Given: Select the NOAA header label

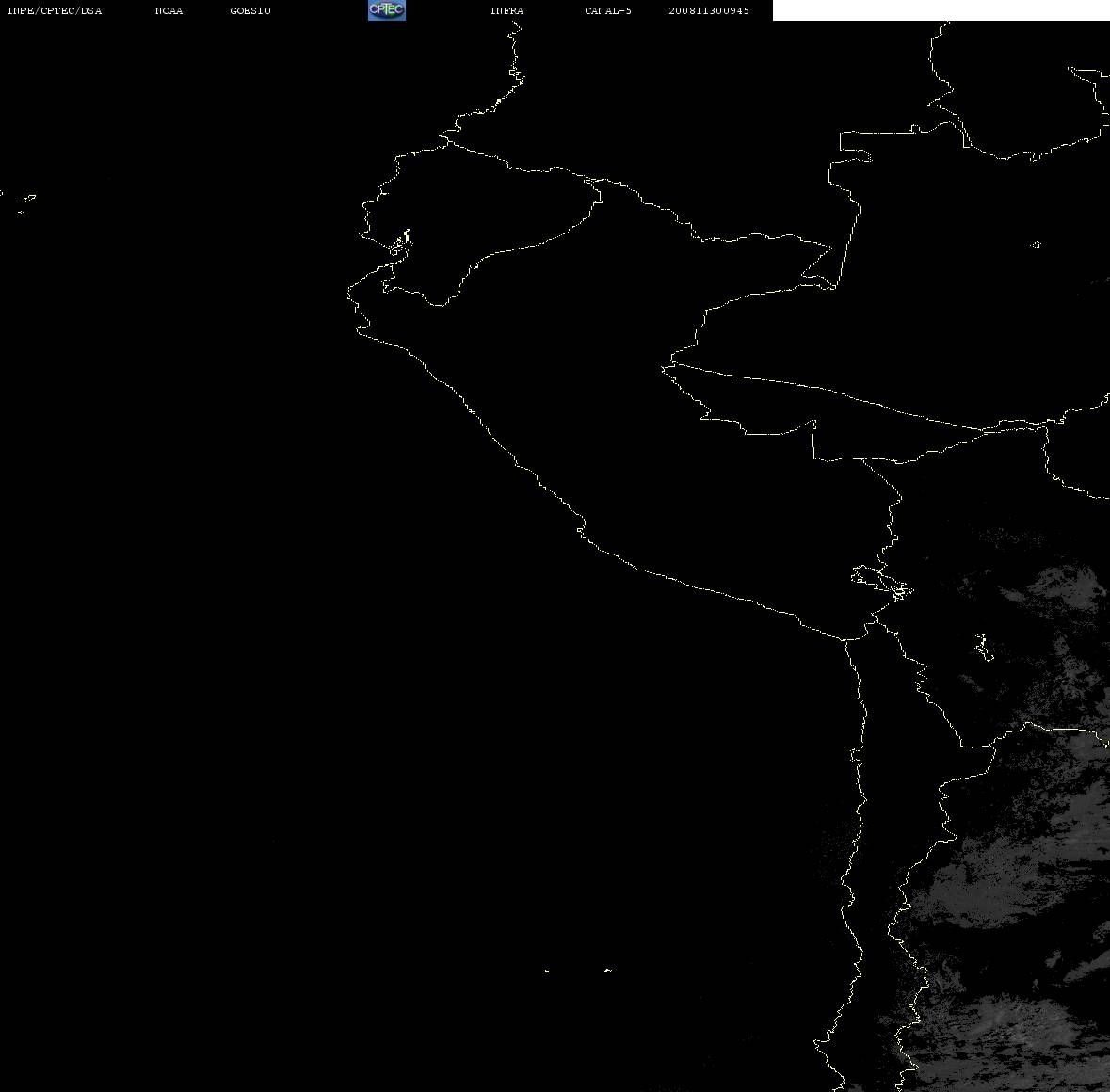Looking at the screenshot, I should pos(169,10).
